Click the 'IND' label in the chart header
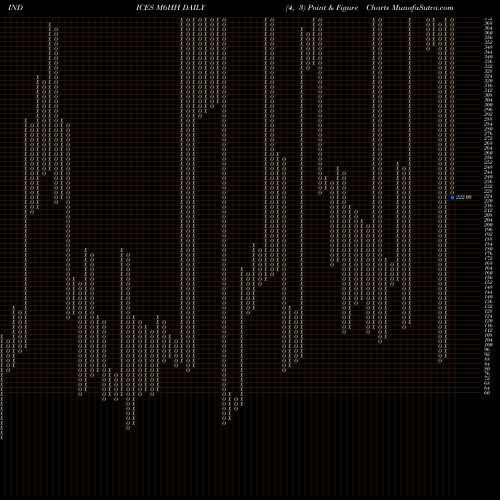 (x=15, y=8)
